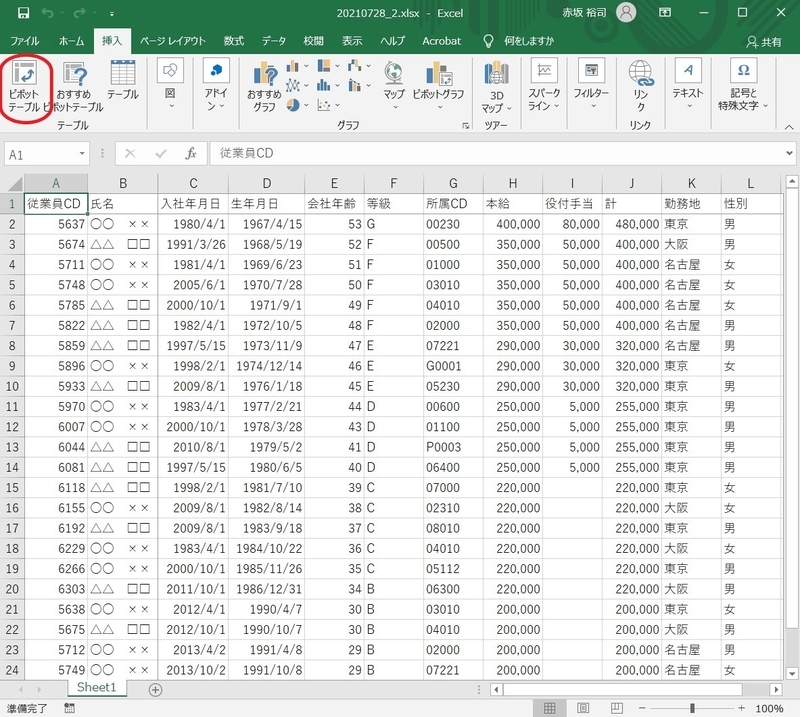Insert a pie chart
This screenshot has width=800, height=717.
[x=293, y=105]
